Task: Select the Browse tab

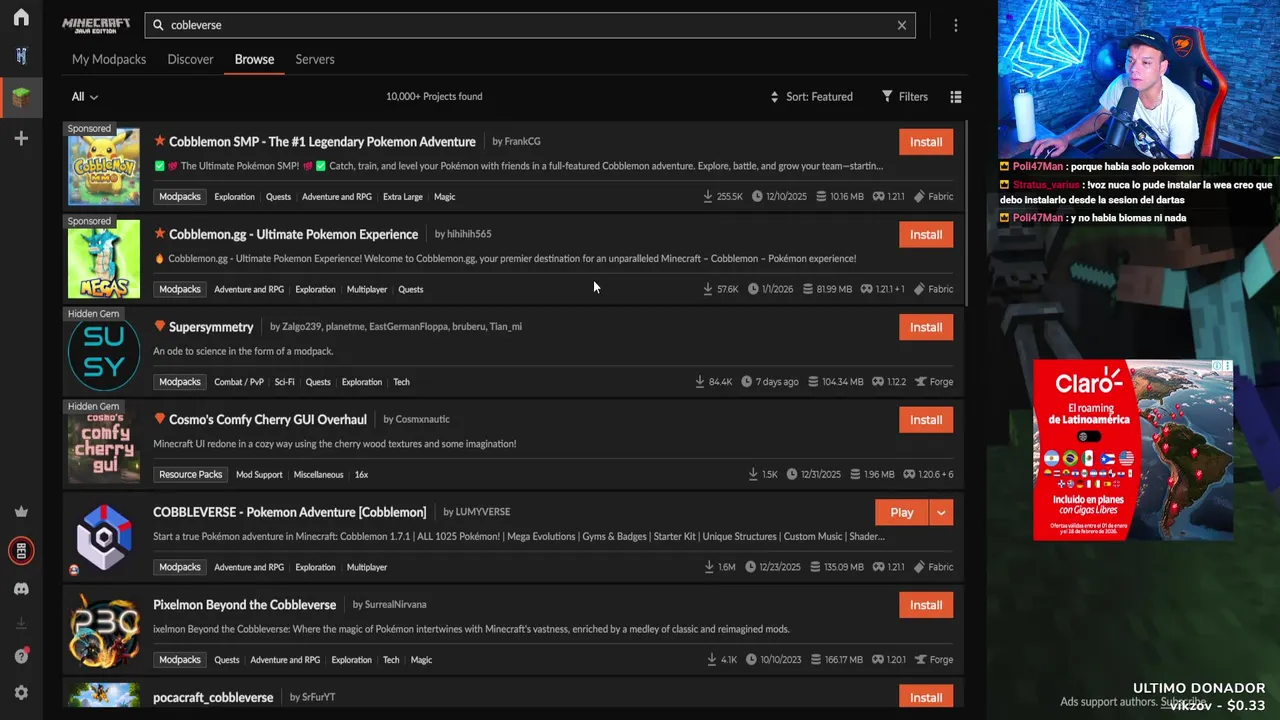Action: coord(254,59)
